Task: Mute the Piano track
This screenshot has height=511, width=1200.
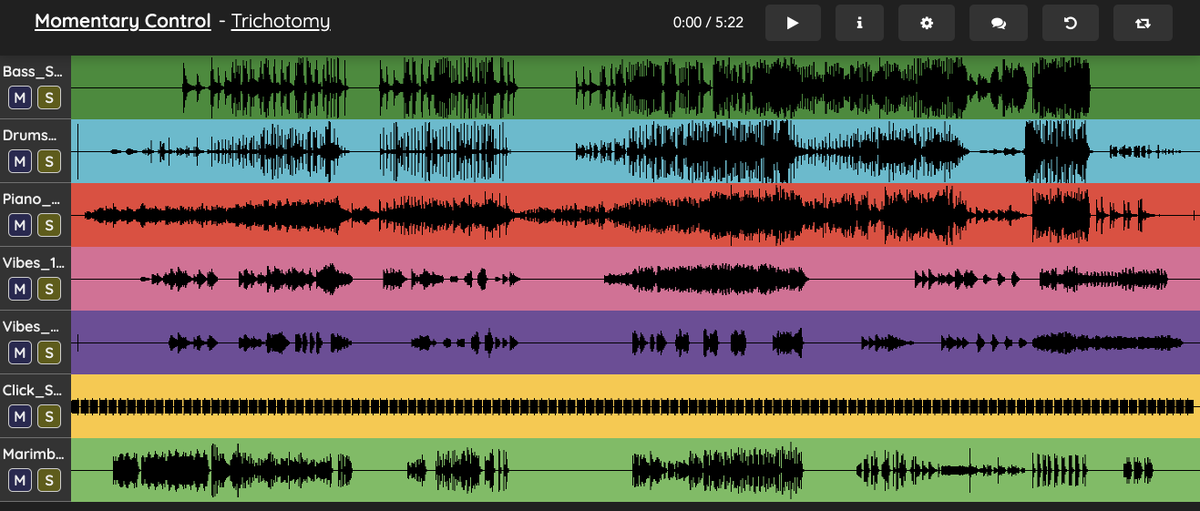Action: click(20, 225)
